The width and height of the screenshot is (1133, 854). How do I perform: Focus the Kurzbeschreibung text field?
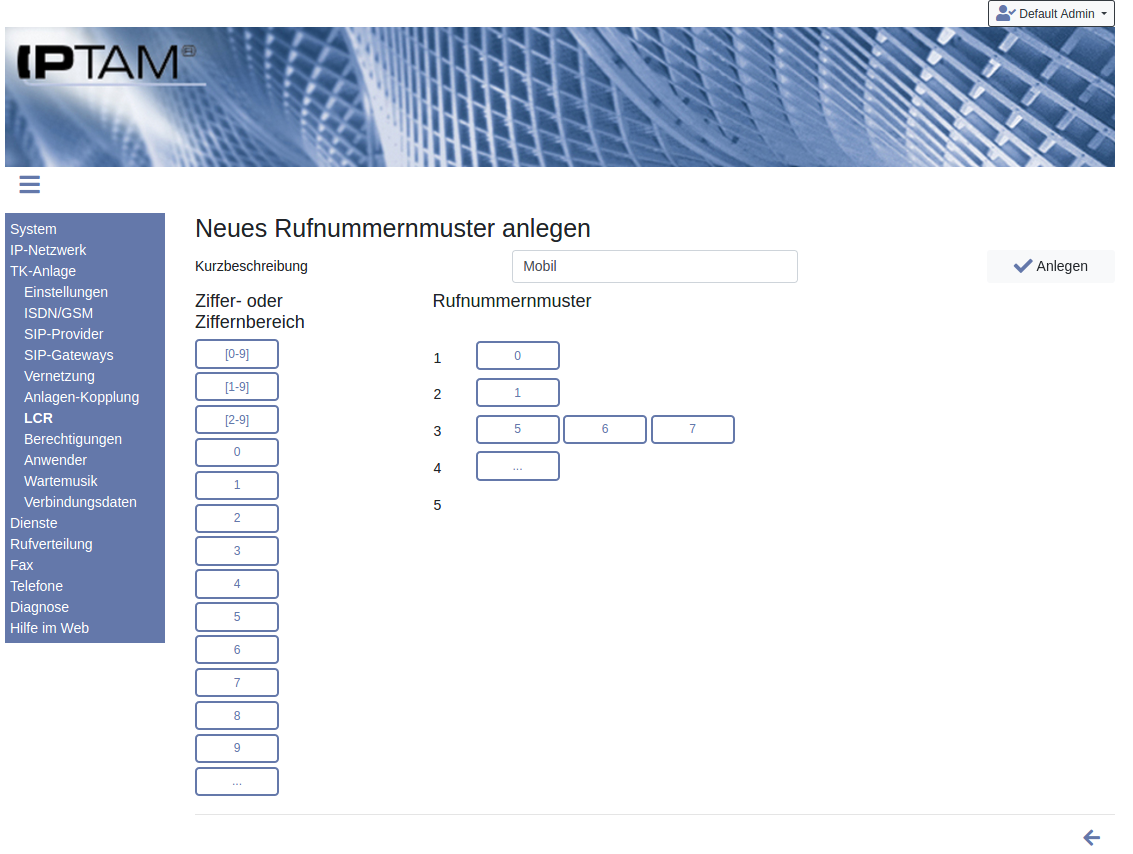pyautogui.click(x=654, y=267)
